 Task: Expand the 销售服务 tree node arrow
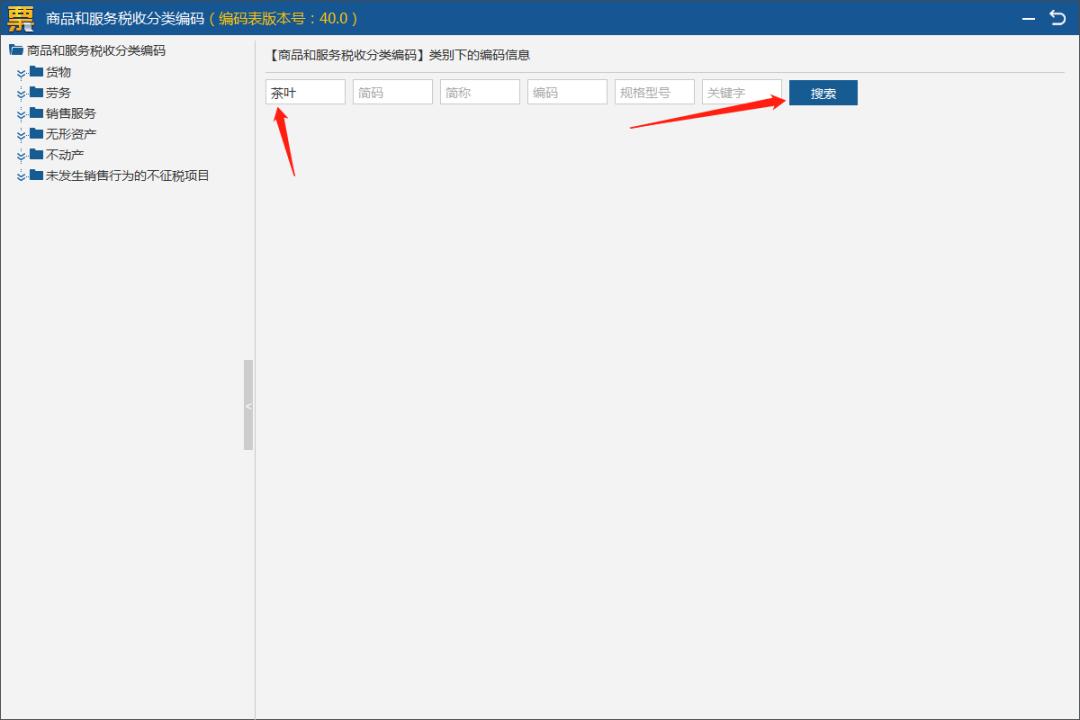[x=21, y=114]
